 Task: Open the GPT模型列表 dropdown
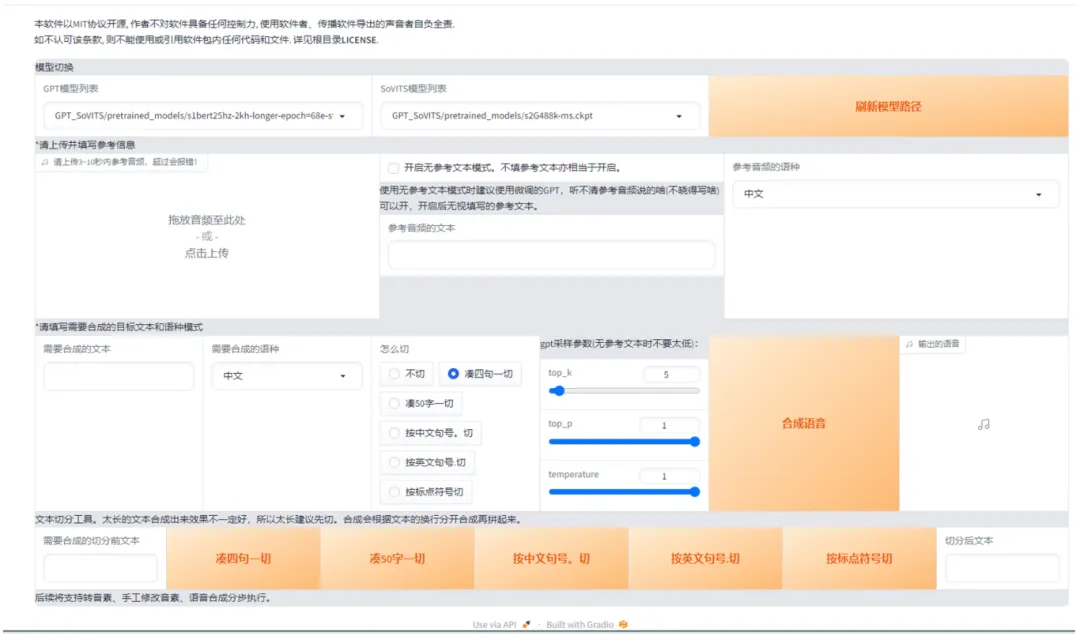(200, 116)
